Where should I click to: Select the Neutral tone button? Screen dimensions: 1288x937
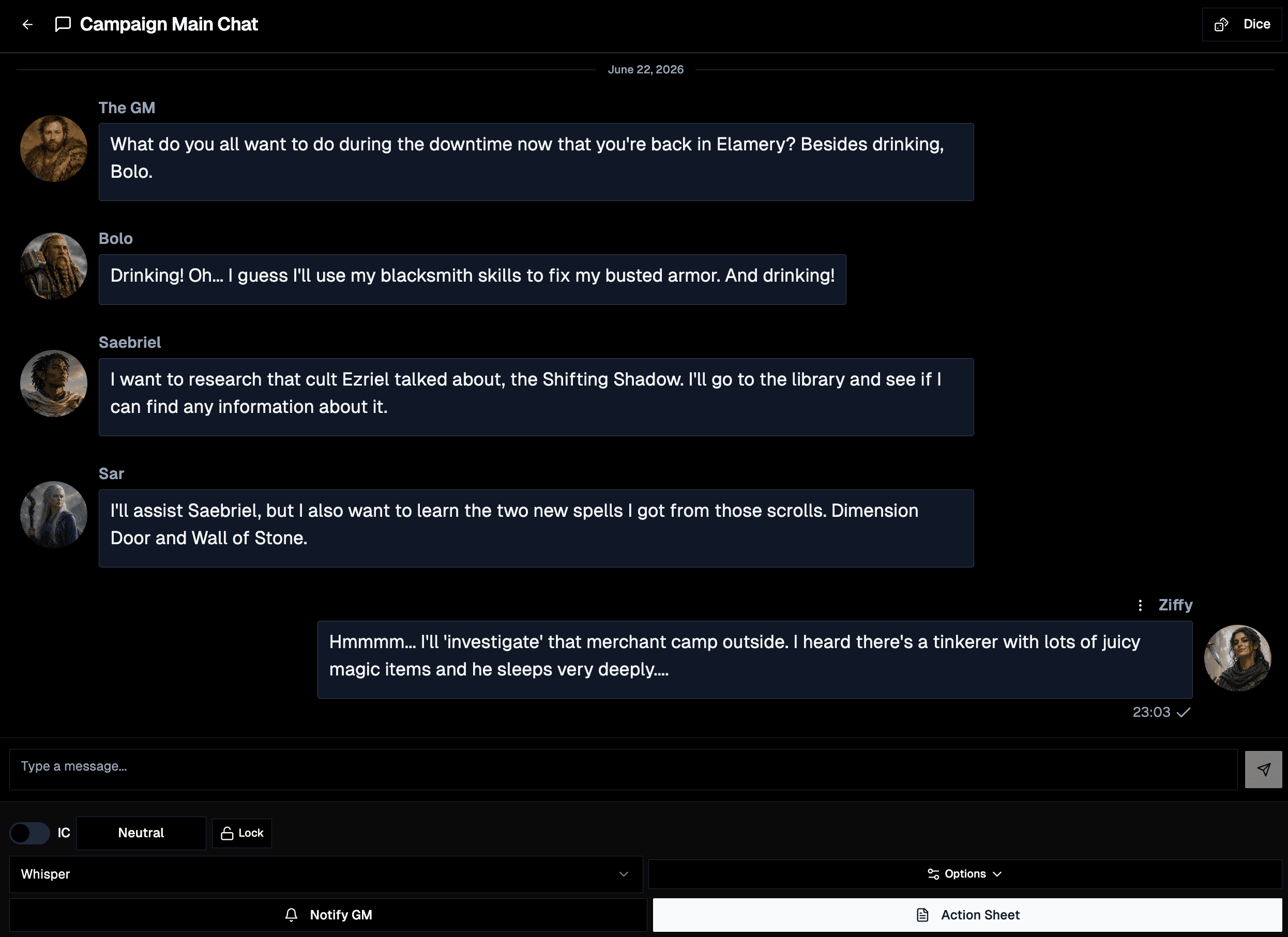[141, 833]
